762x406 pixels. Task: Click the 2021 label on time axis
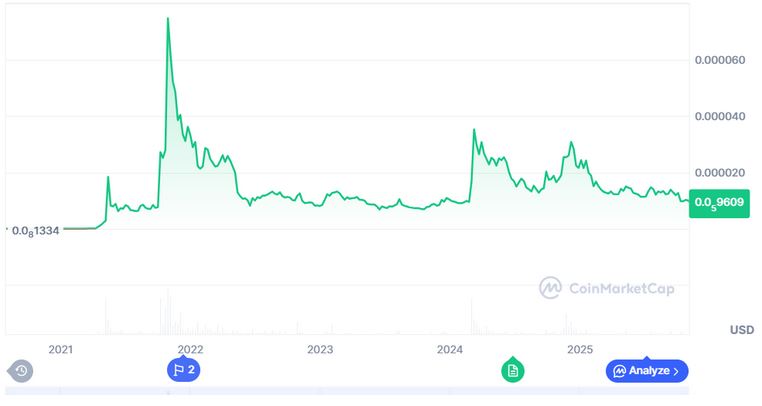tap(61, 350)
